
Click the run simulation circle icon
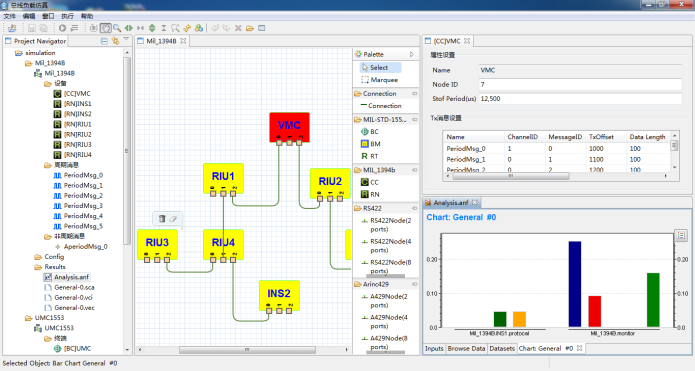click(62, 28)
